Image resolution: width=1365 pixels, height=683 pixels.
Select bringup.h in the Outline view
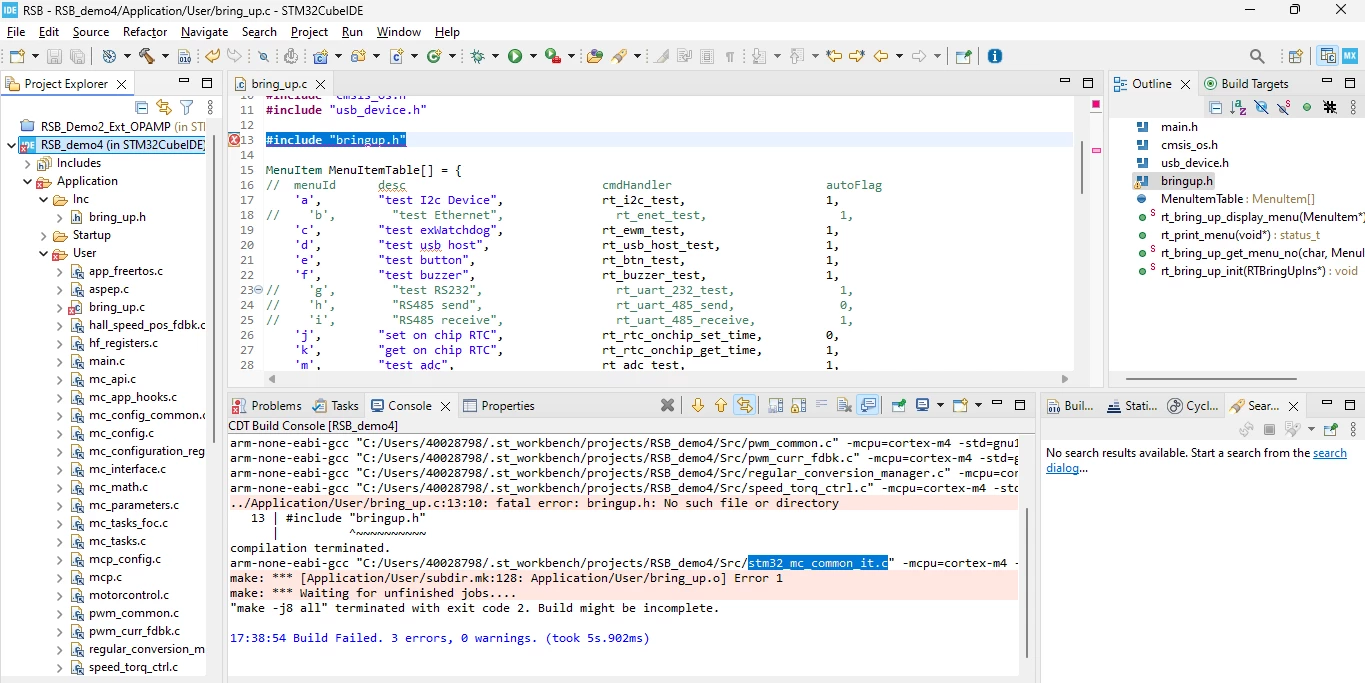pyautogui.click(x=1186, y=181)
